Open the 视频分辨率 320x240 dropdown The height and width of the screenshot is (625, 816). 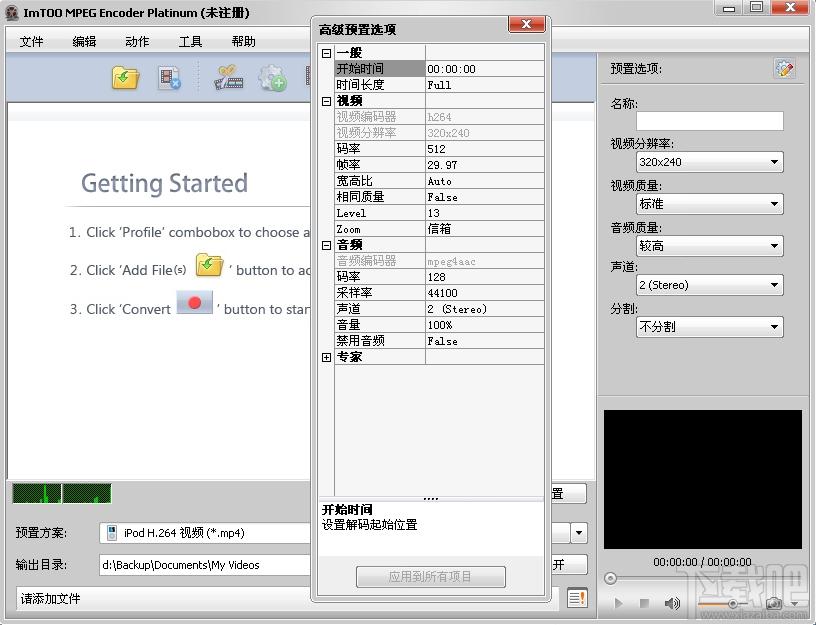[x=709, y=162]
